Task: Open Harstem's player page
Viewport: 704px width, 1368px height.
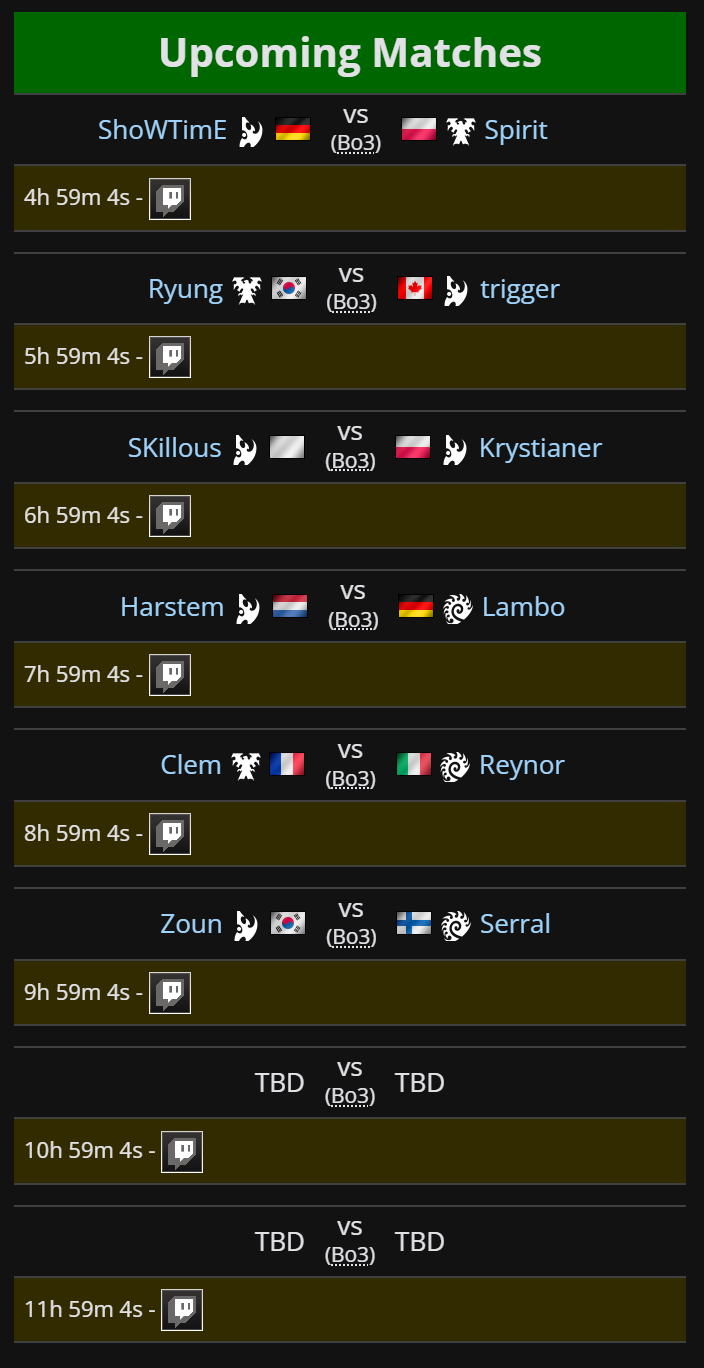Action: [x=172, y=607]
